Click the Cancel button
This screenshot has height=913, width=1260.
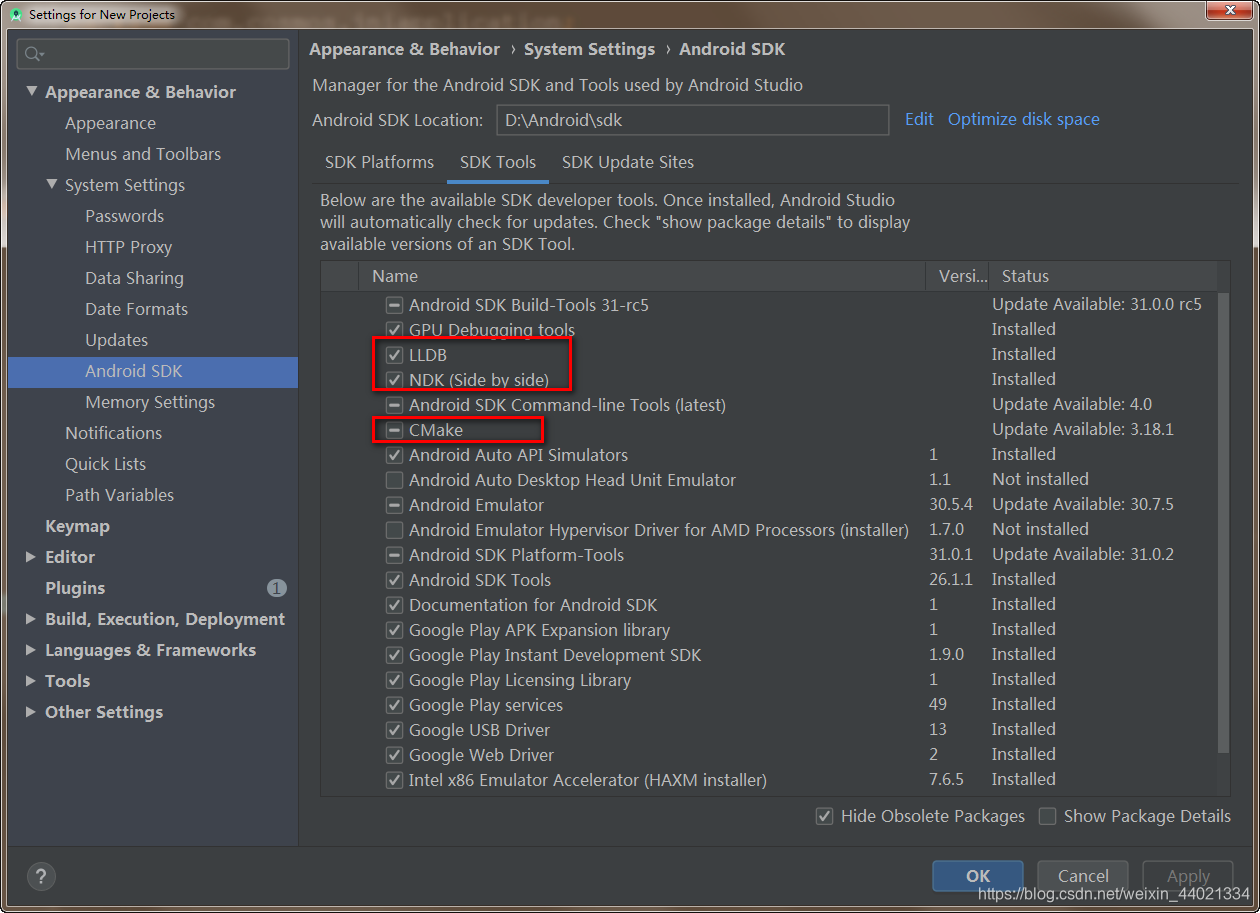point(1083,875)
